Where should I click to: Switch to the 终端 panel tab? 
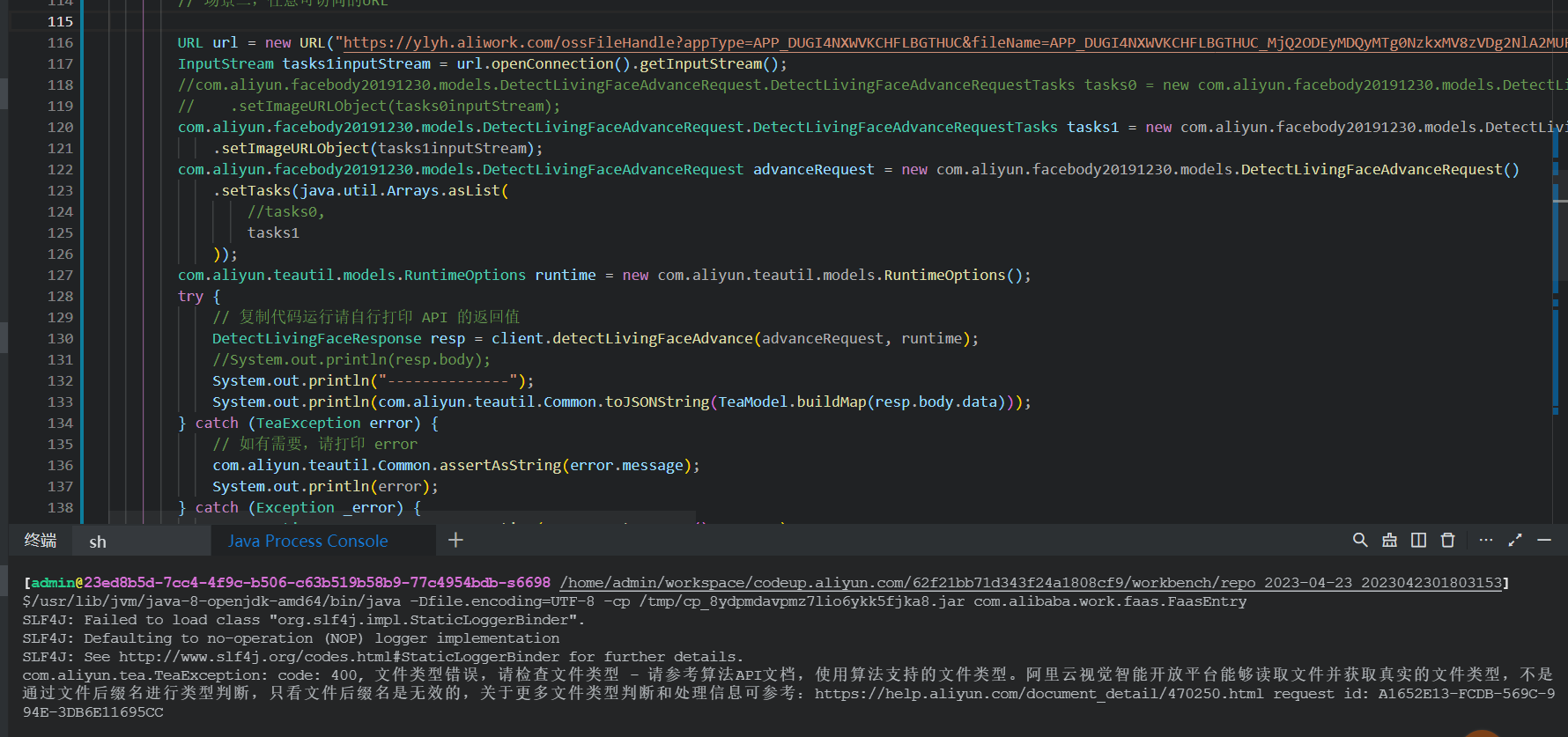41,541
